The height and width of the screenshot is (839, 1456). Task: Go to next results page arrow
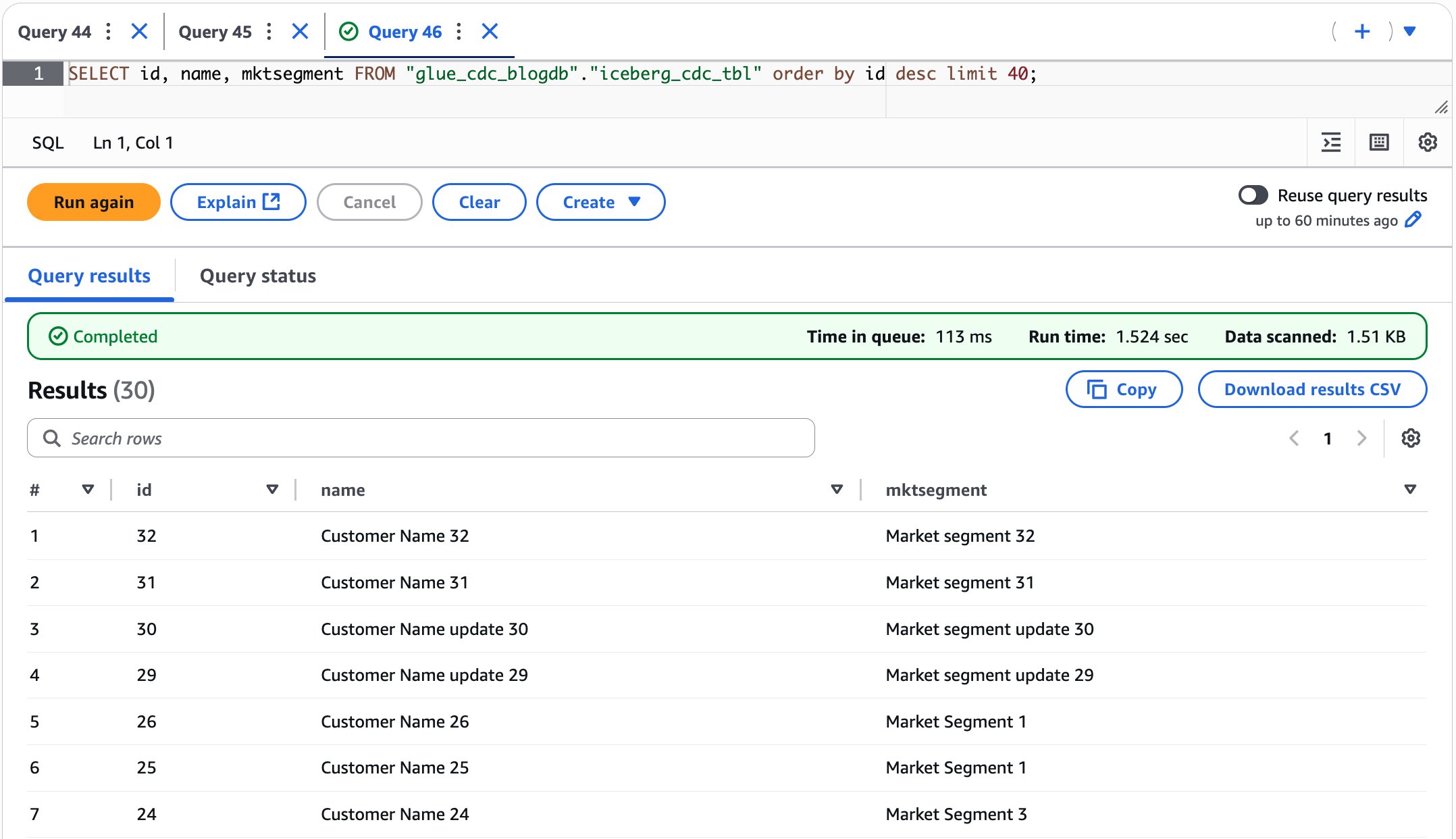pyautogui.click(x=1361, y=438)
